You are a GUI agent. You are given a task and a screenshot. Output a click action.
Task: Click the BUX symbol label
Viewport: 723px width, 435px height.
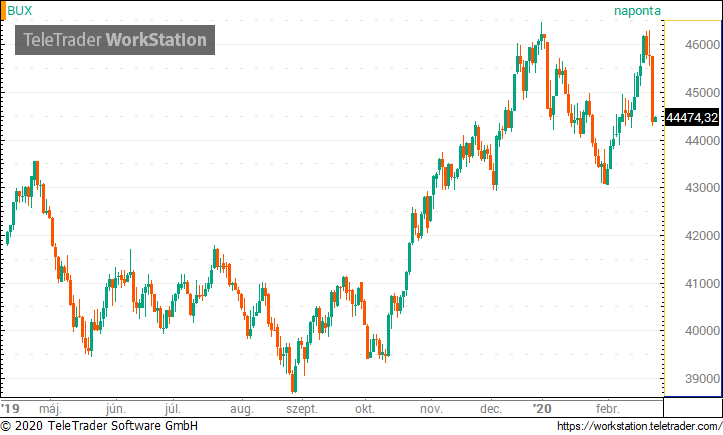coord(19,11)
